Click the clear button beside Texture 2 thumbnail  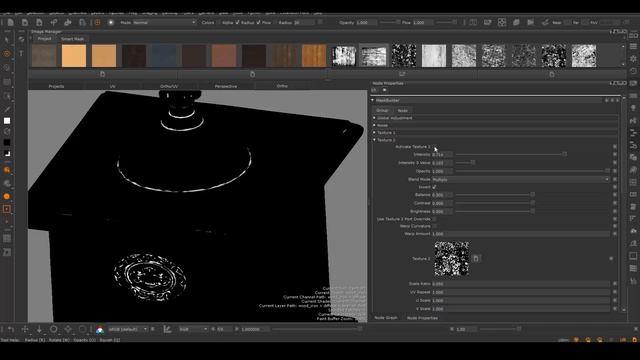pyautogui.click(x=476, y=258)
